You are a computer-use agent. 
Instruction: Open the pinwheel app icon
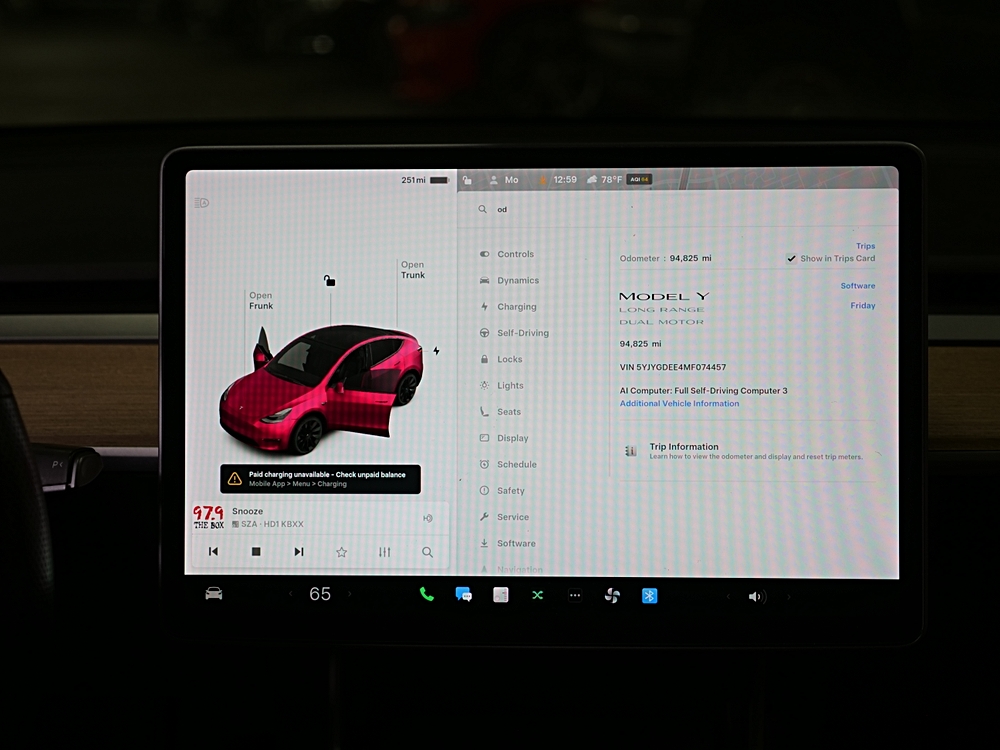click(x=612, y=596)
